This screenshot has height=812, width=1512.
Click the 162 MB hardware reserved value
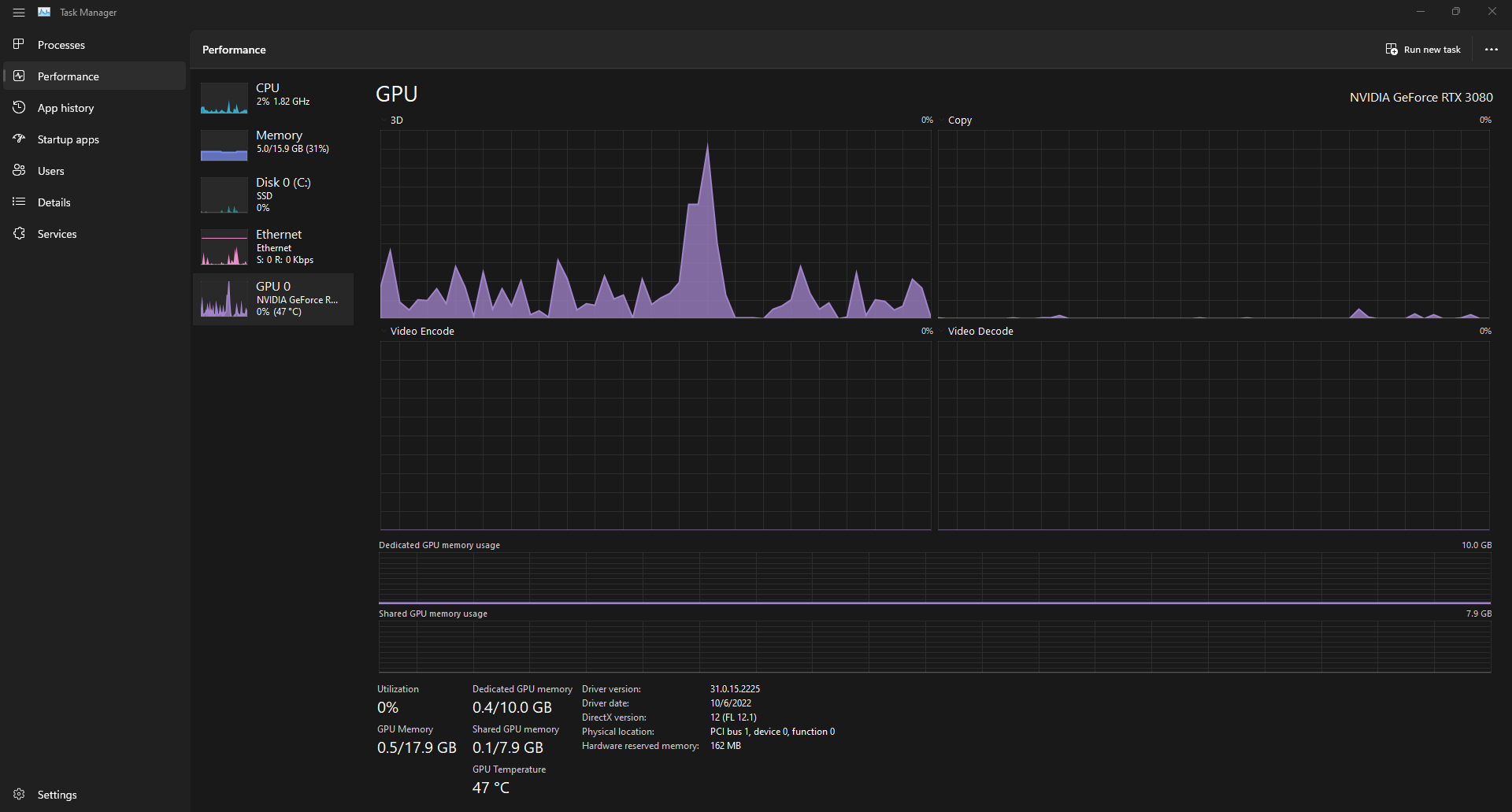[x=725, y=745]
